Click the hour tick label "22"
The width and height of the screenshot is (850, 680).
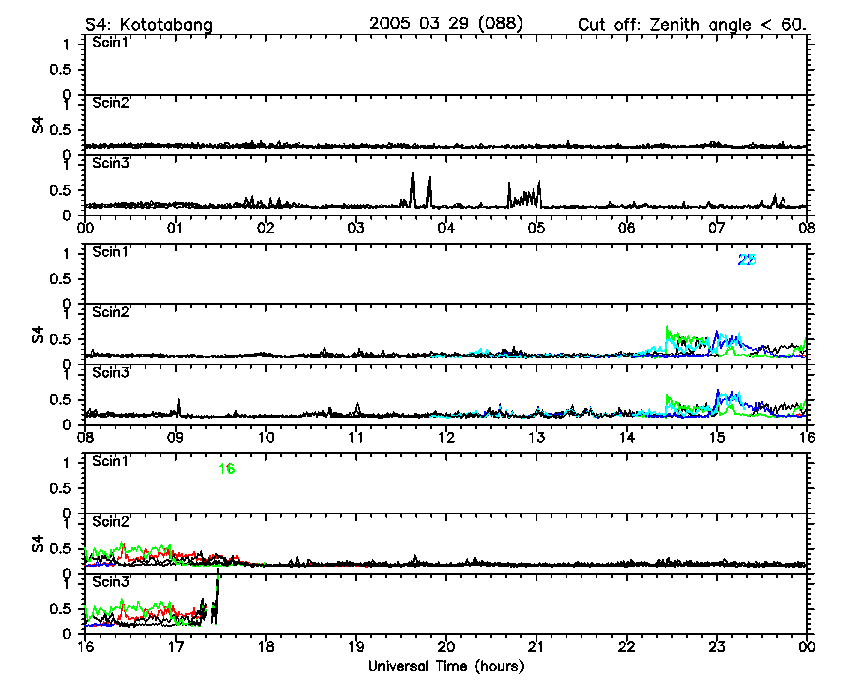(627, 647)
